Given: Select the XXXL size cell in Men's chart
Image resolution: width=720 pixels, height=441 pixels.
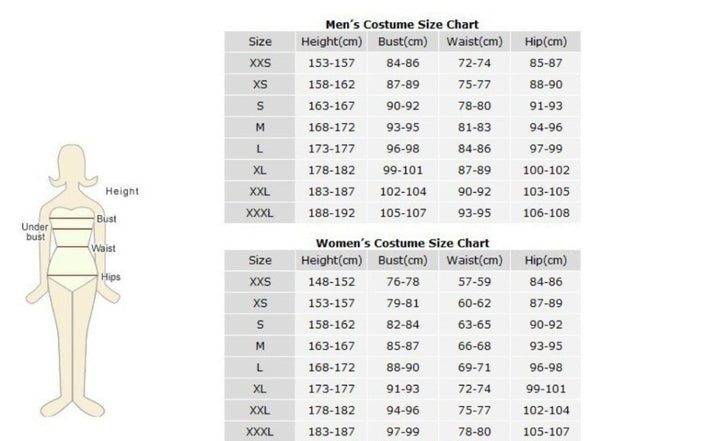Looking at the screenshot, I should point(260,212).
